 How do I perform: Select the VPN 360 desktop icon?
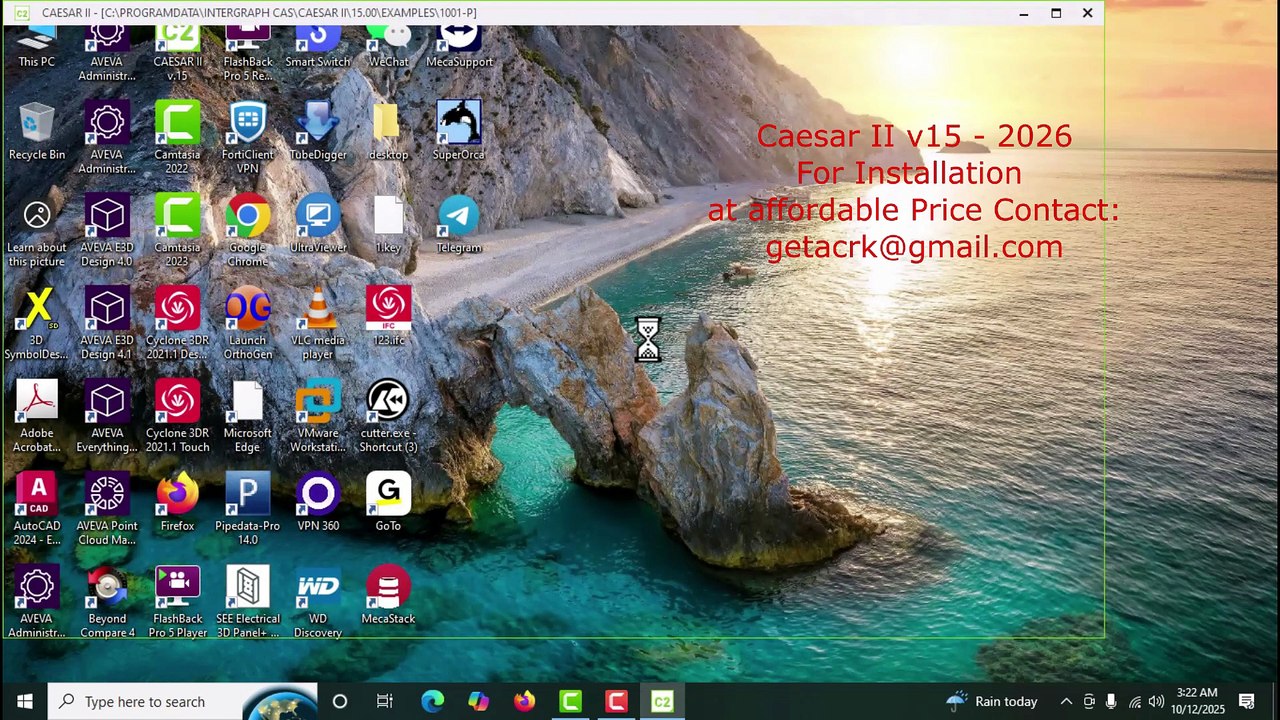(318, 503)
